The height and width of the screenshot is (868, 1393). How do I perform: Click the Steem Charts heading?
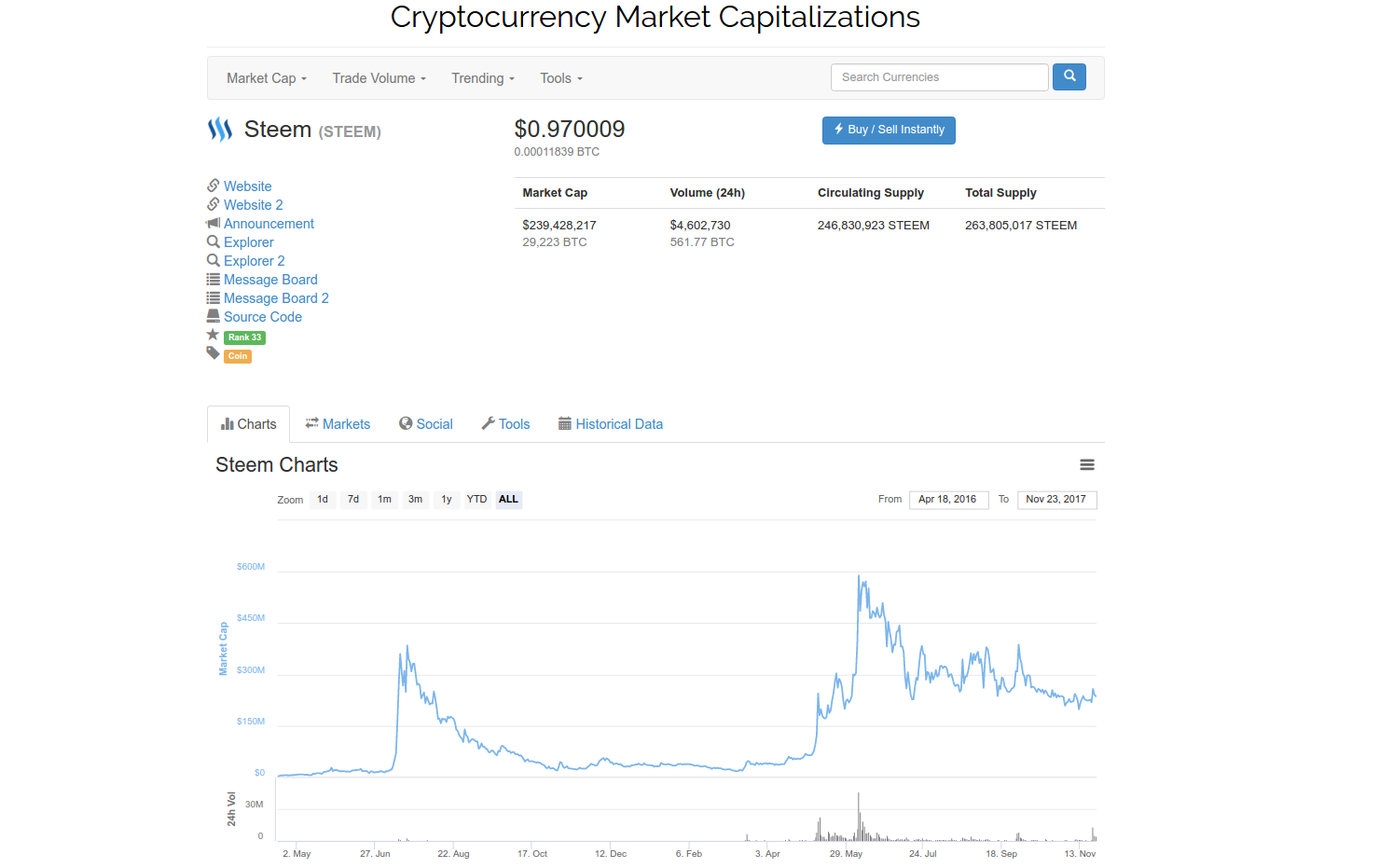tap(277, 465)
